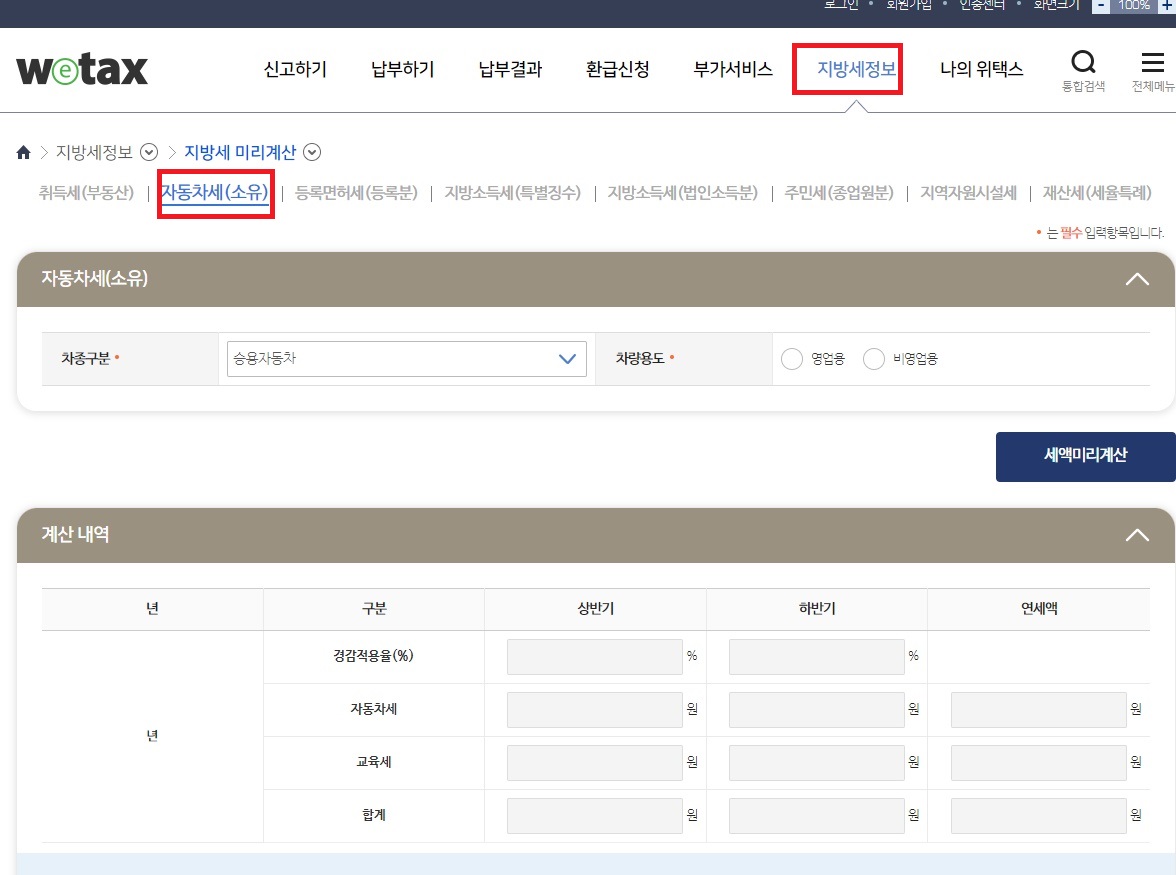
Task: Click the 세액미리계산 button
Action: [1085, 456]
